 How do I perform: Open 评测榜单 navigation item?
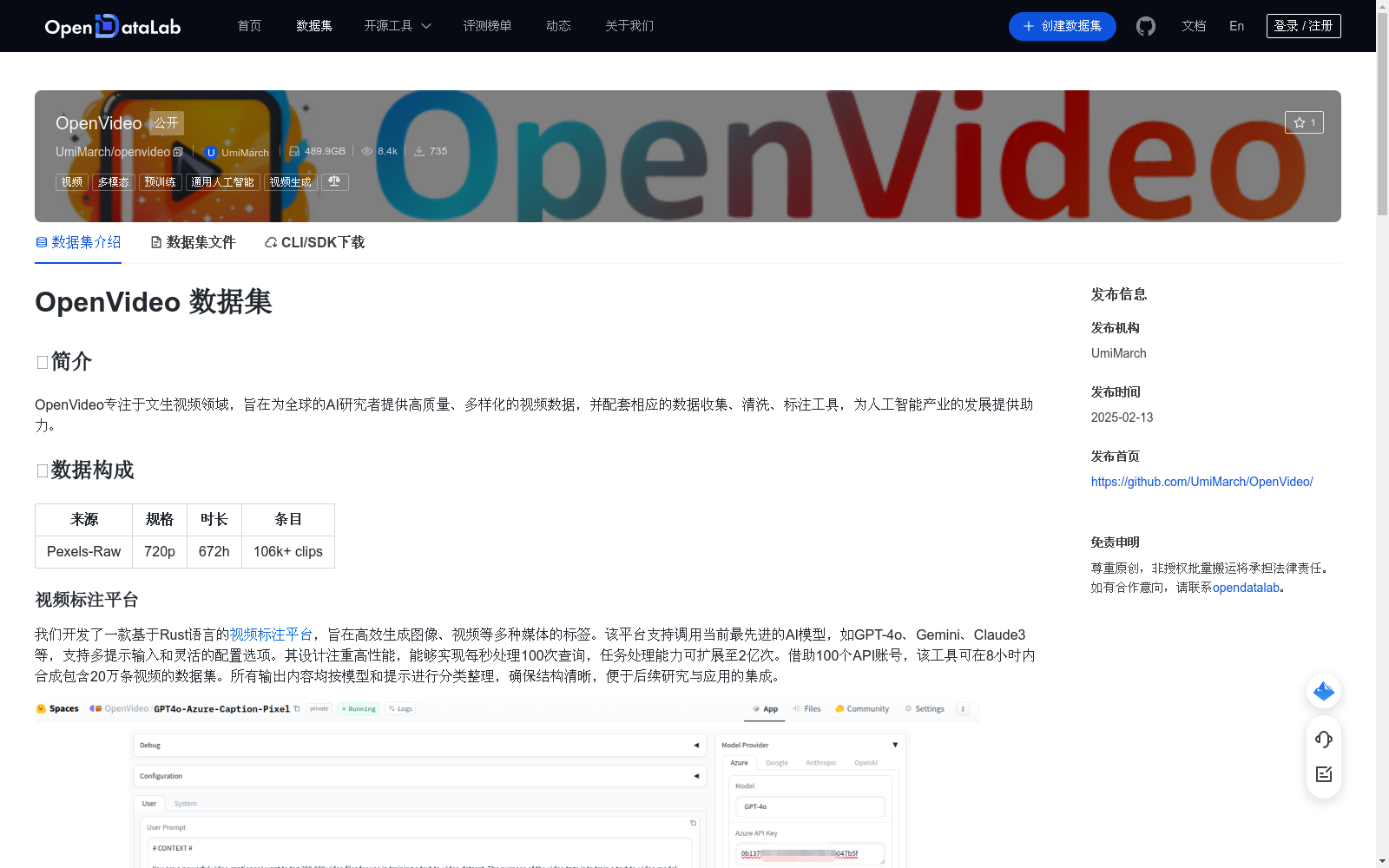(488, 26)
